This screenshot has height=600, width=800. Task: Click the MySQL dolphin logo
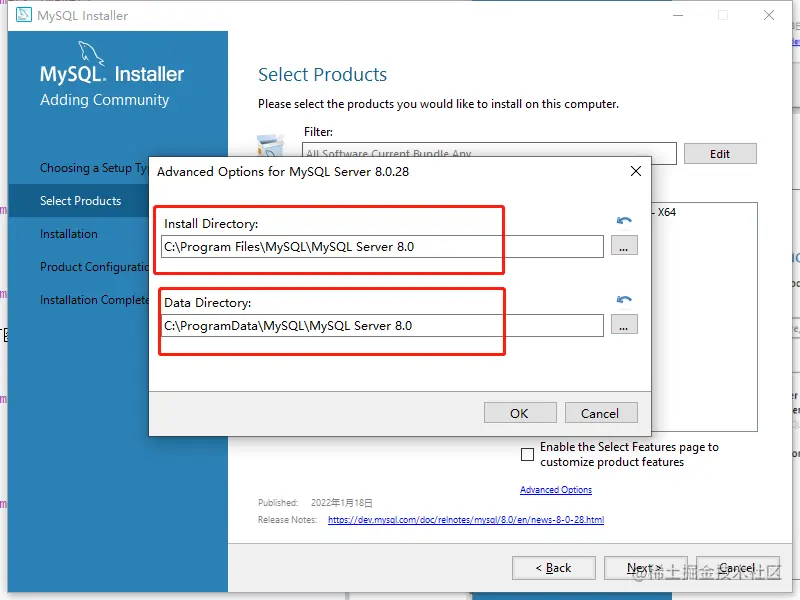pos(91,53)
